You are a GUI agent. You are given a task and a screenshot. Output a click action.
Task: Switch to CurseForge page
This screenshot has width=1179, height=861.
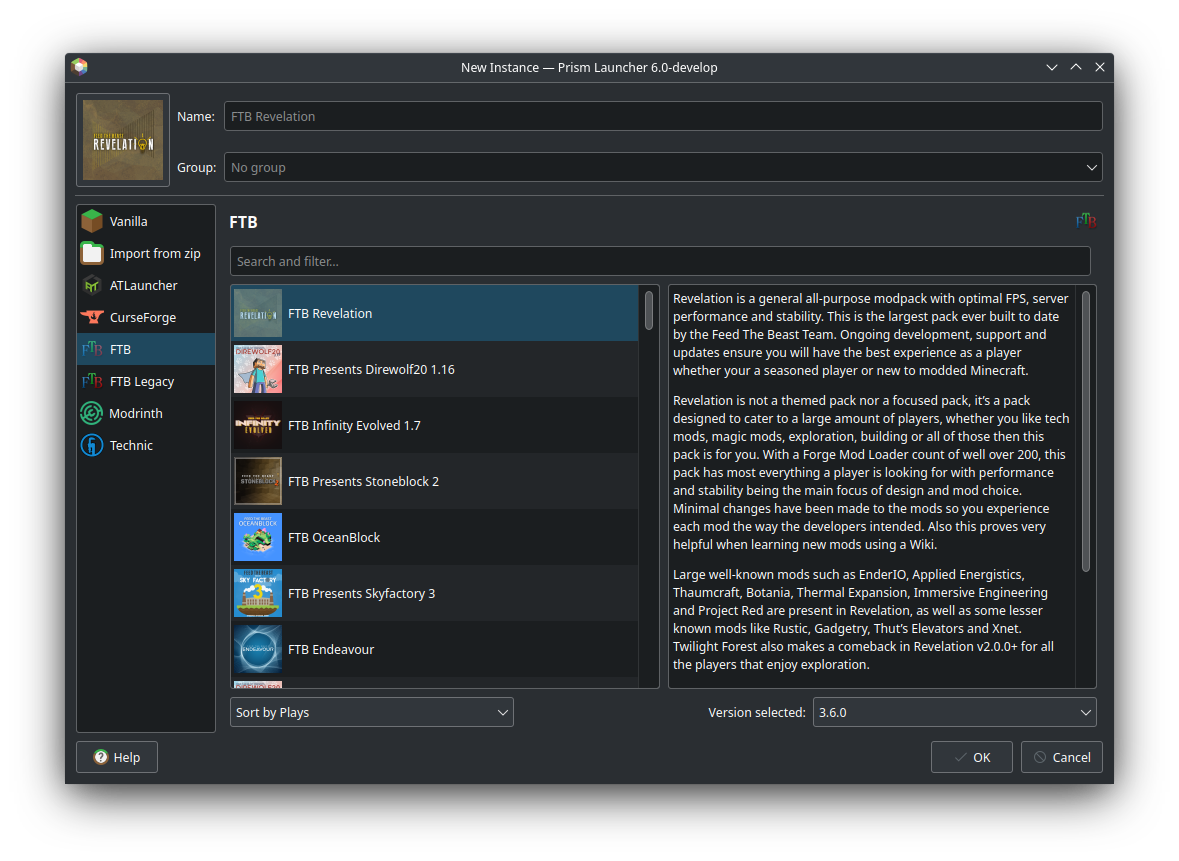pos(146,317)
